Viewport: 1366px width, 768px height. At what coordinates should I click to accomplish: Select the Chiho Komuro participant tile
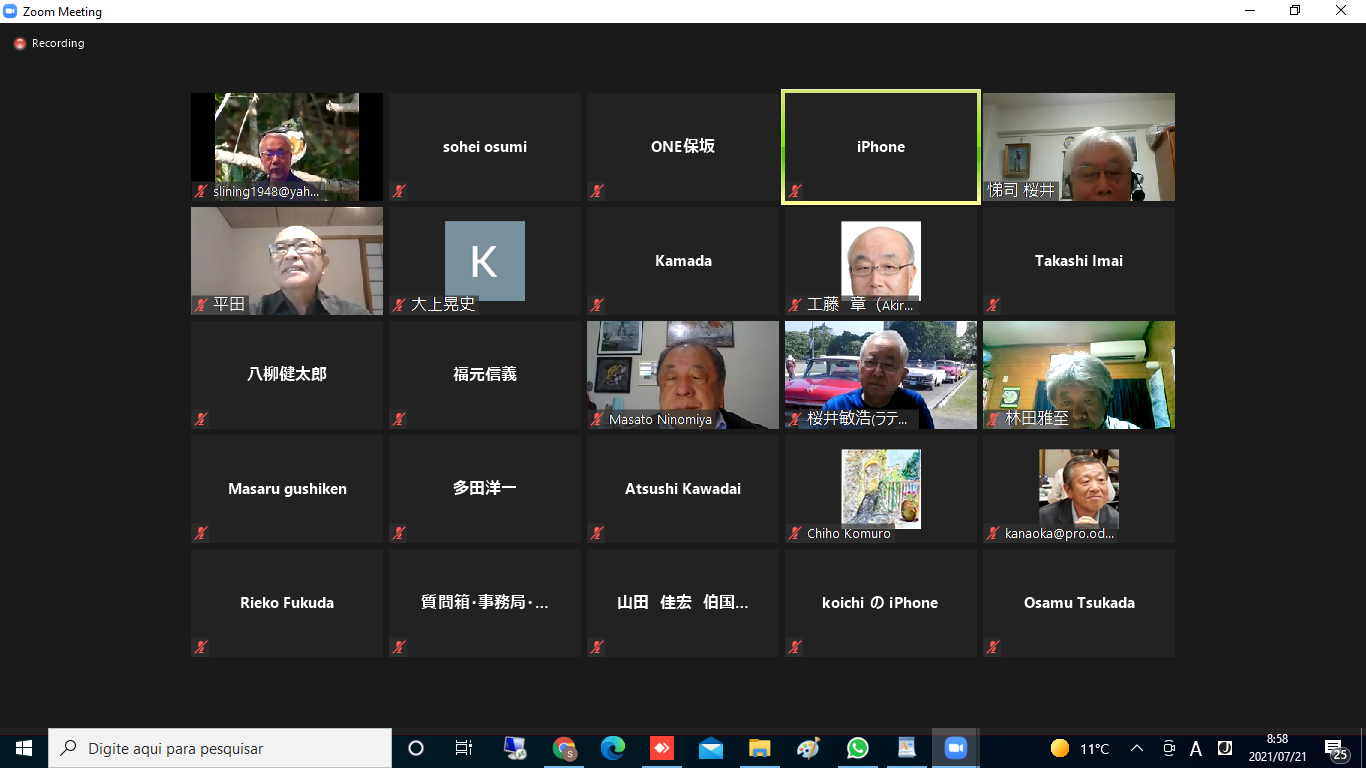coord(881,489)
